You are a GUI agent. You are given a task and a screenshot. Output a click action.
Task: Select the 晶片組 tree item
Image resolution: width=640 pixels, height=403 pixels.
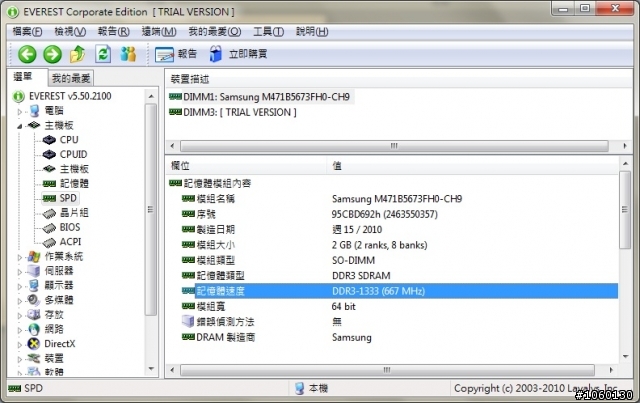[x=74, y=213]
